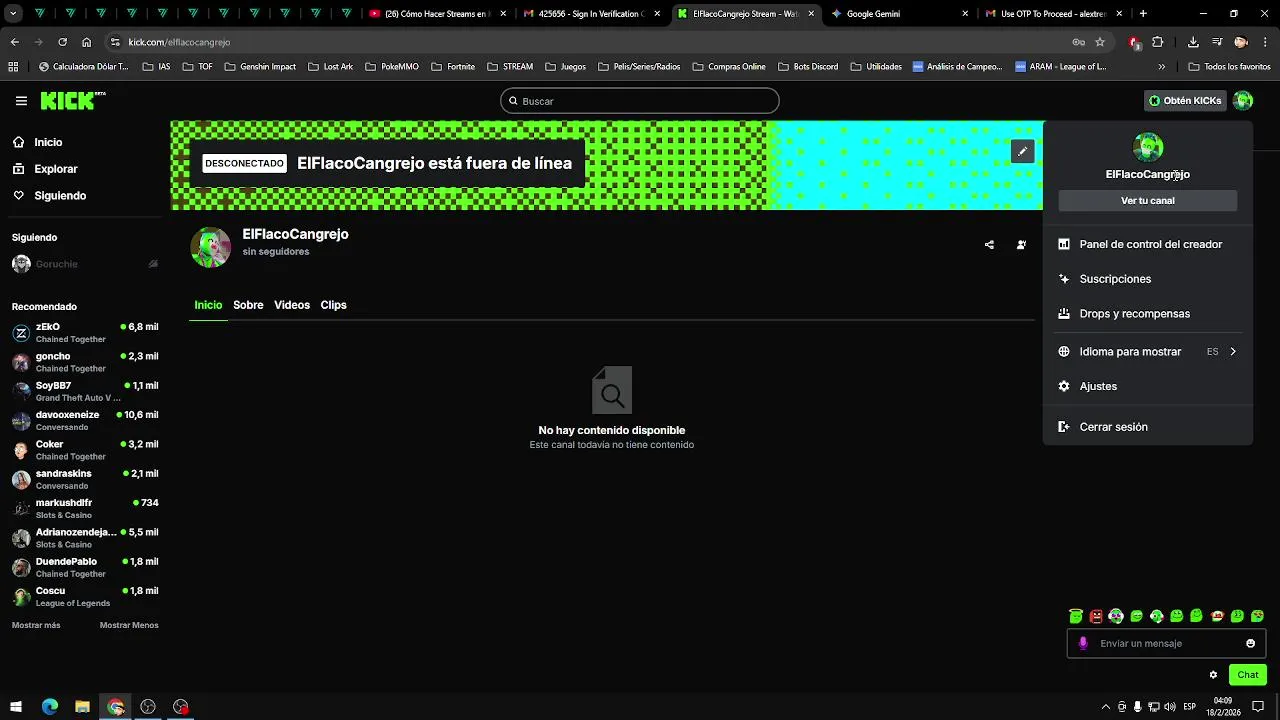1280x720 pixels.
Task: Bookmark this page with star icon
Action: [x=1100, y=42]
